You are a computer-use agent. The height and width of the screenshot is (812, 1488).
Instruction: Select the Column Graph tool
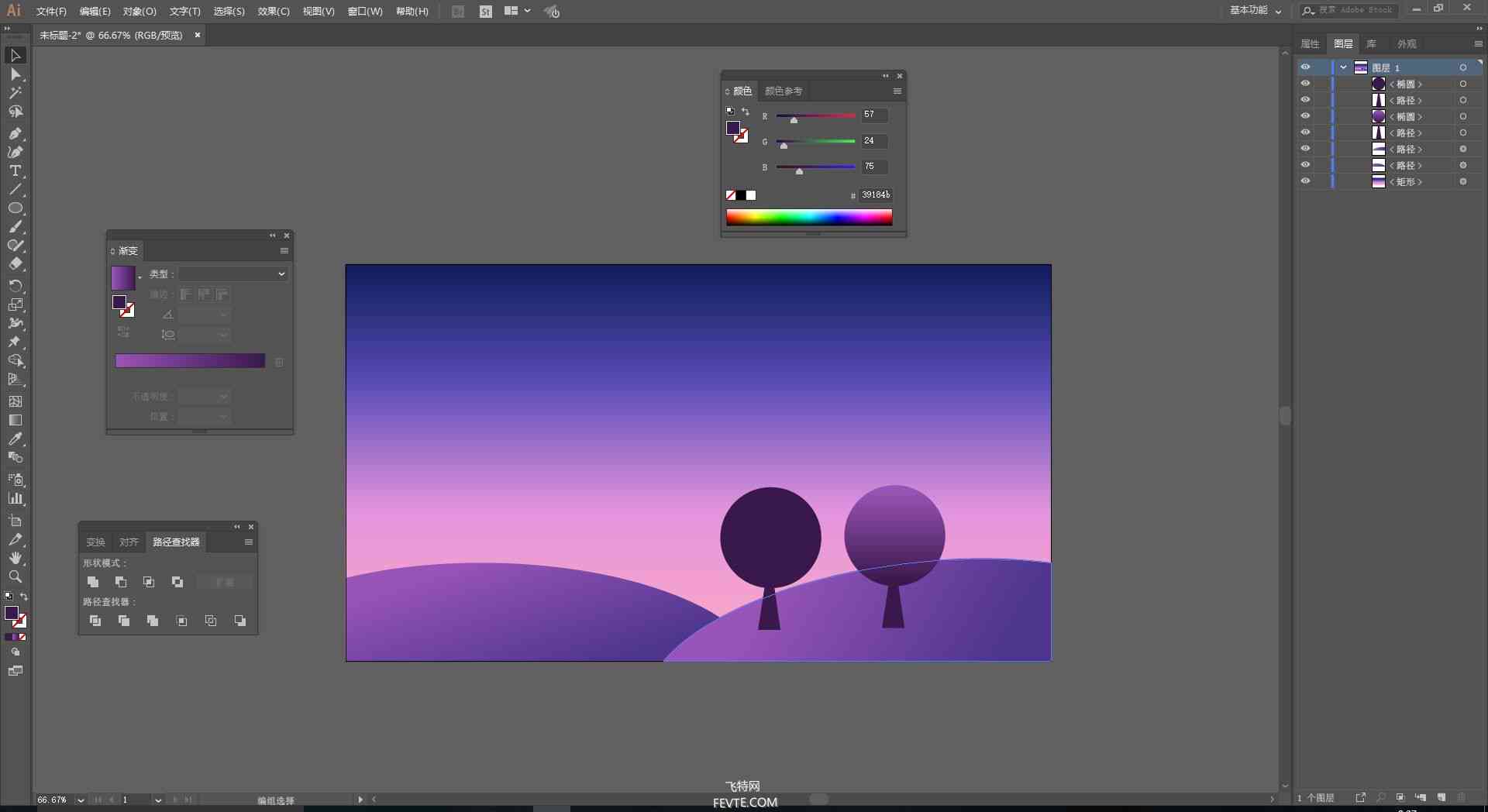click(15, 498)
